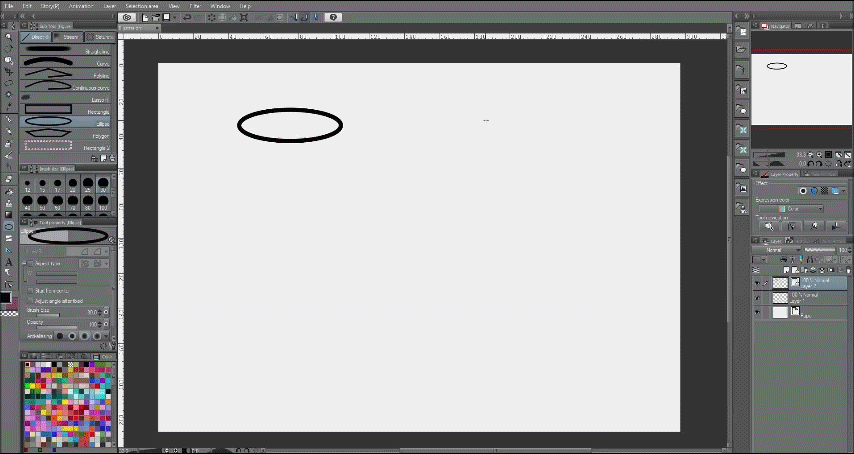This screenshot has height=454, width=854.
Task: Click the black main color swatch
Action: (x=5, y=298)
